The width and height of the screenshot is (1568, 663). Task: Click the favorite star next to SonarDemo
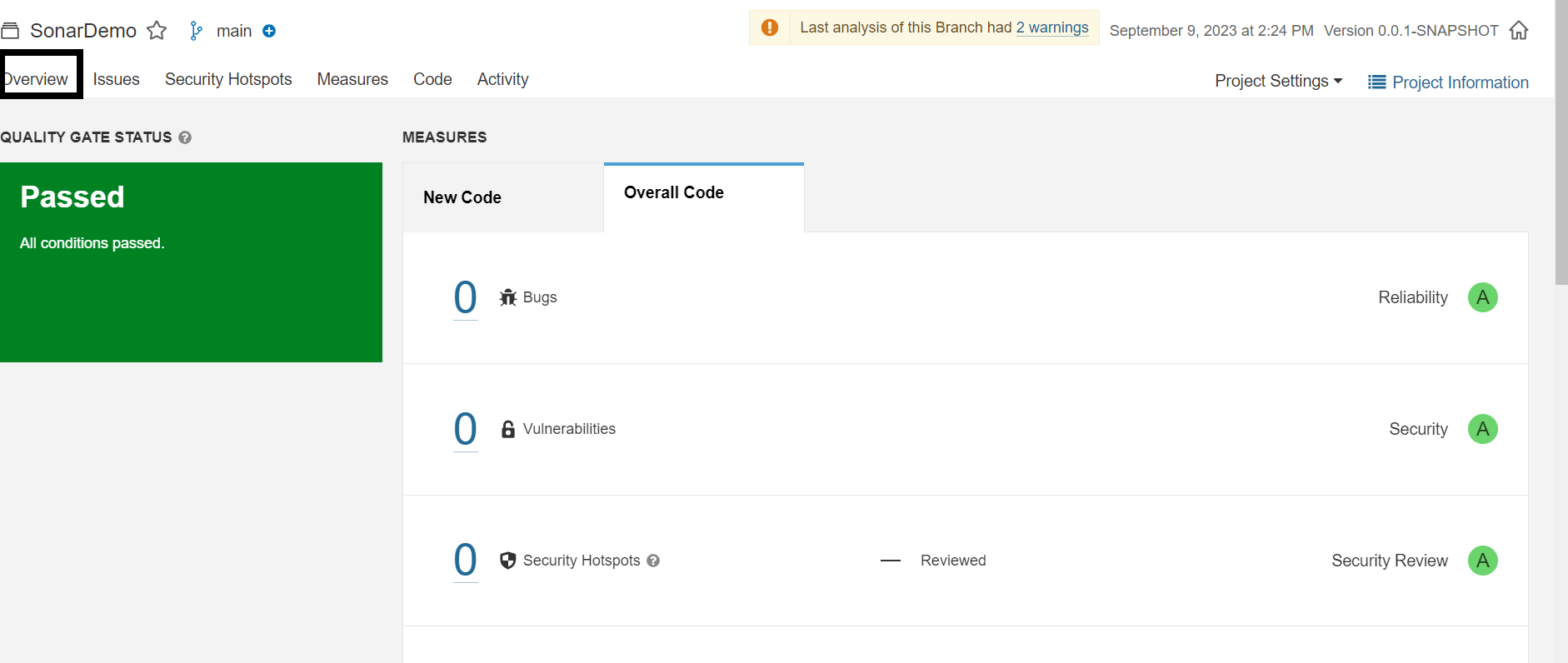(x=157, y=31)
